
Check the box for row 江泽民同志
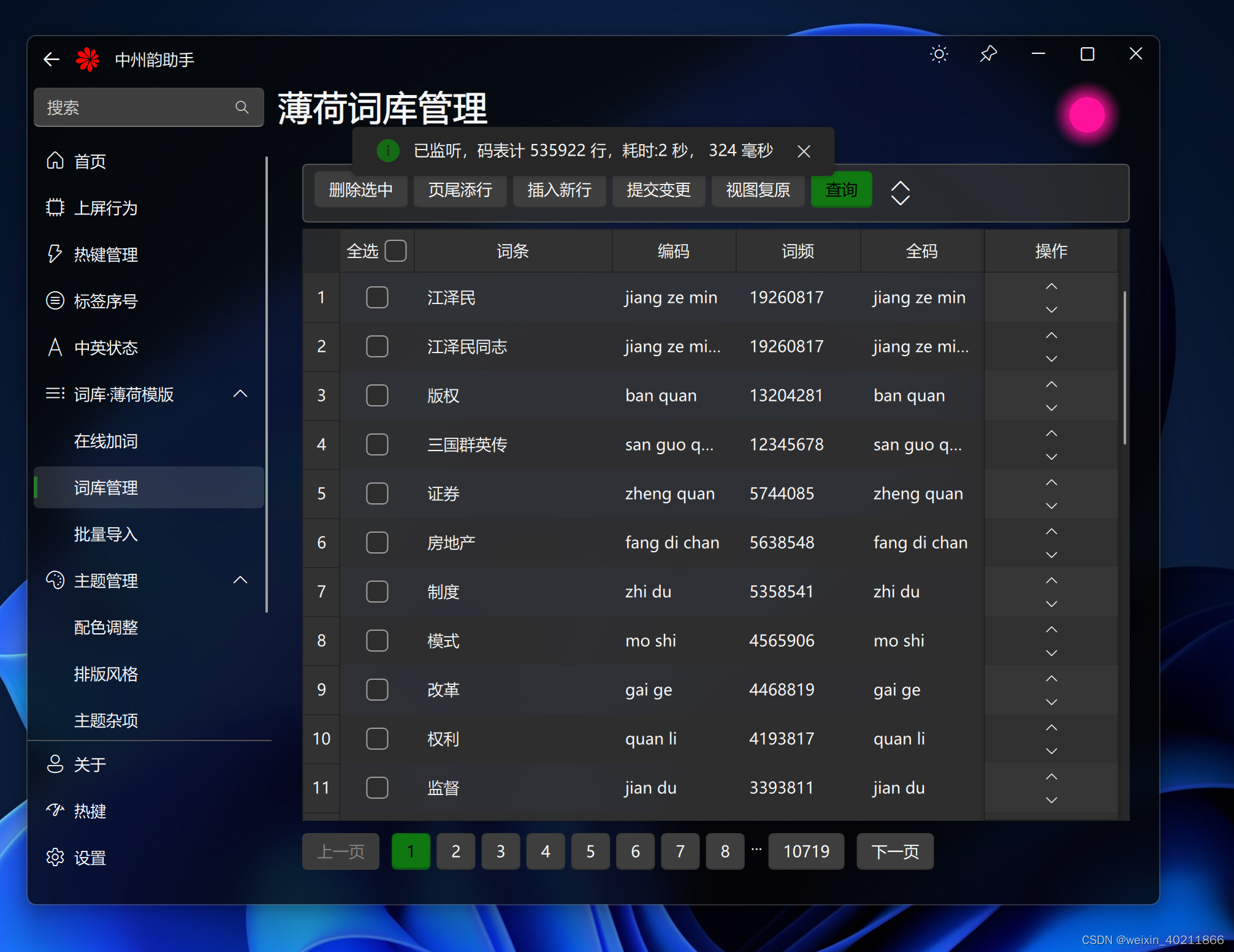(x=377, y=346)
